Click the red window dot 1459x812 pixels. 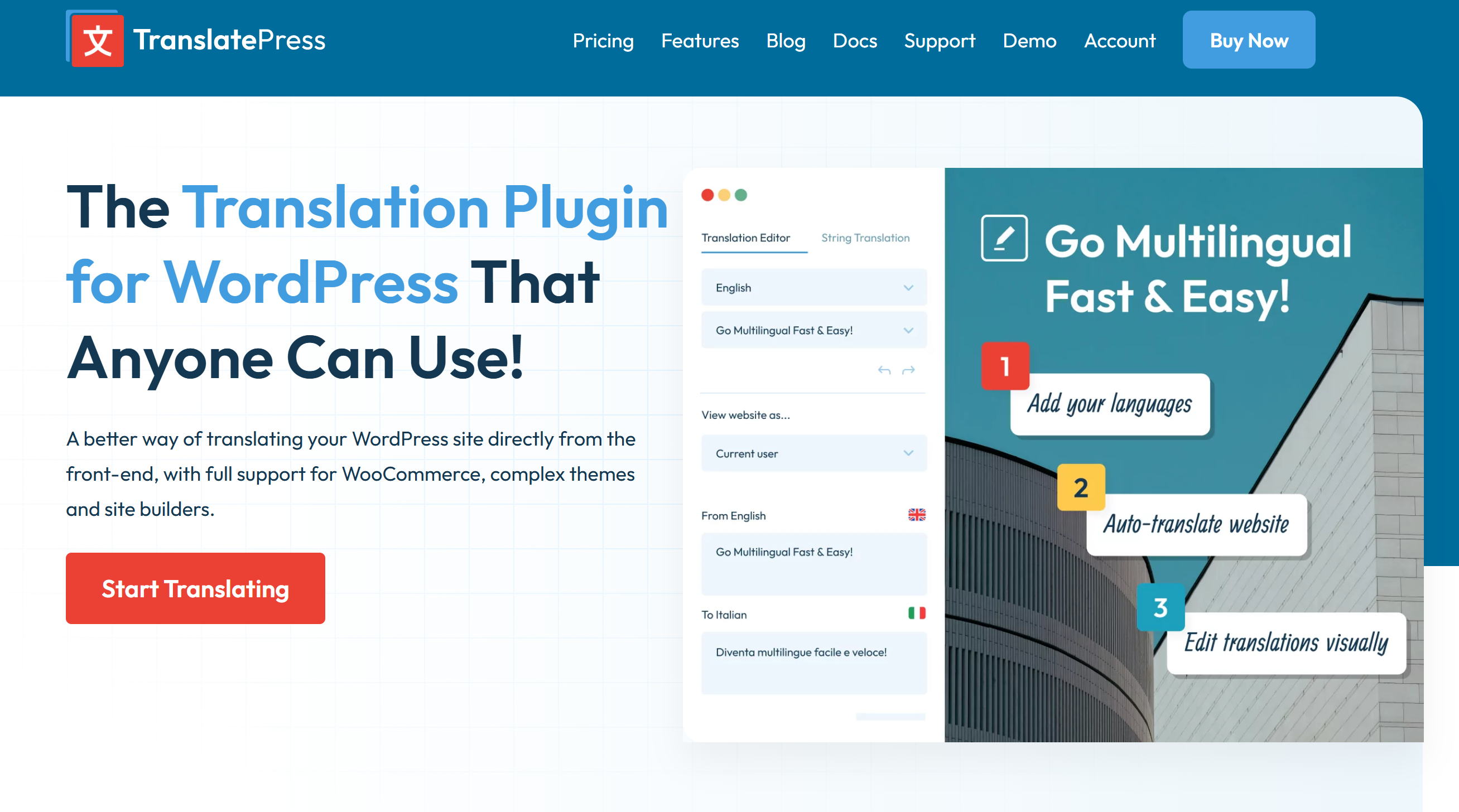pos(707,195)
